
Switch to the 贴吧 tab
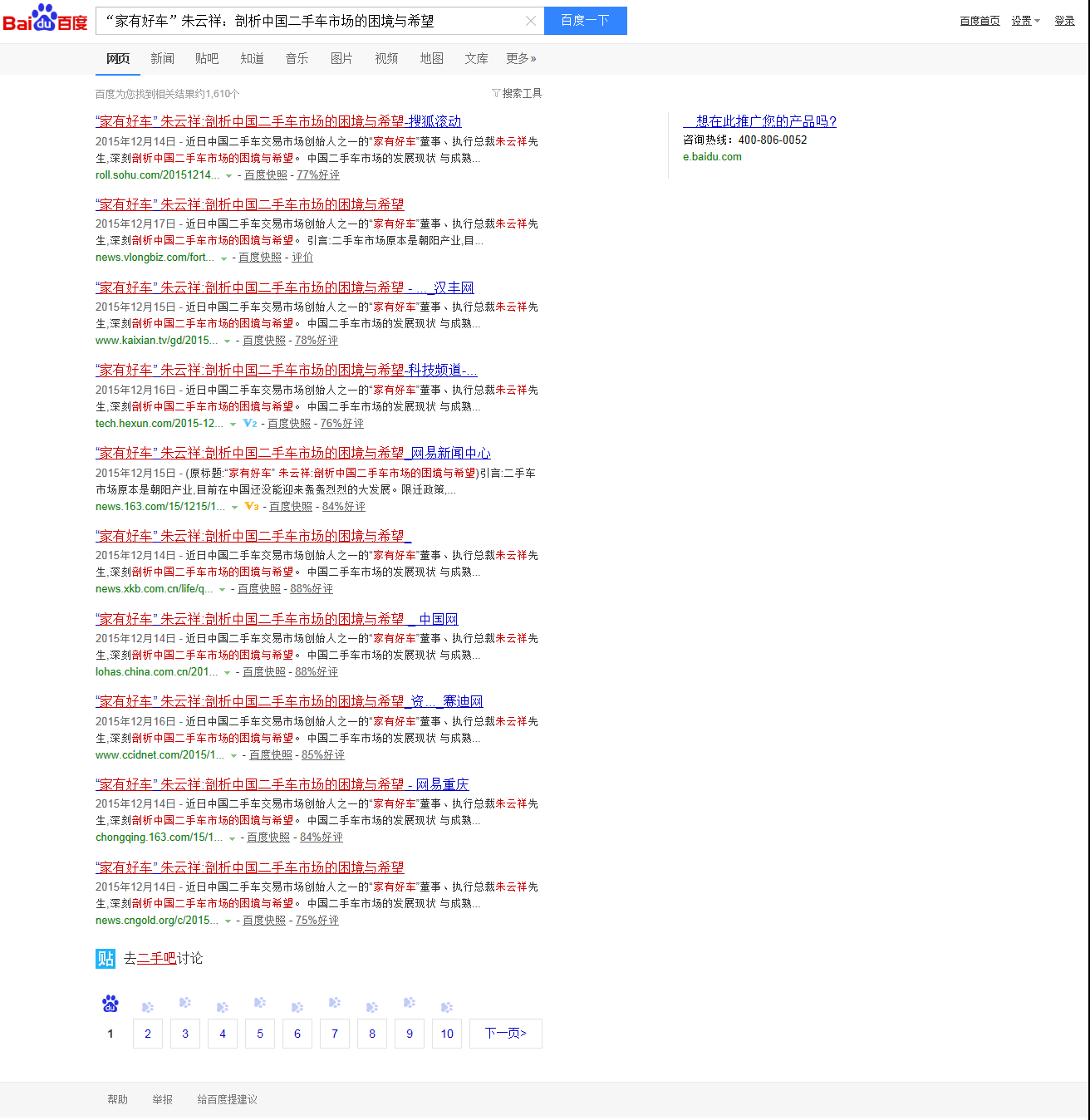(207, 58)
